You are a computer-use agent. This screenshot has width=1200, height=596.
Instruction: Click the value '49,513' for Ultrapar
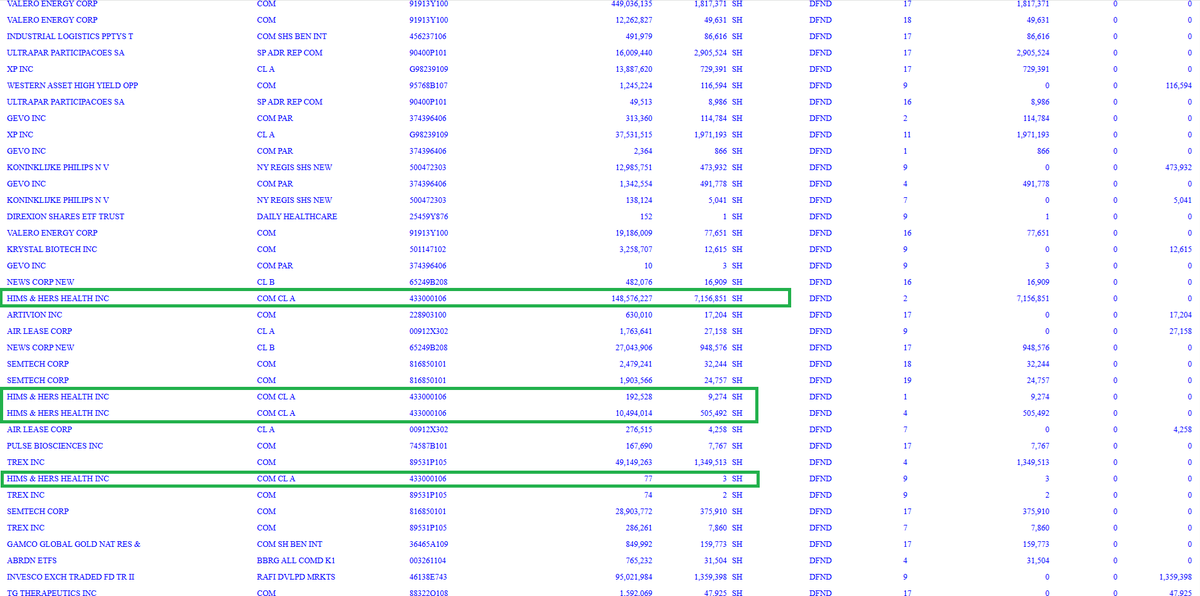tap(641, 101)
